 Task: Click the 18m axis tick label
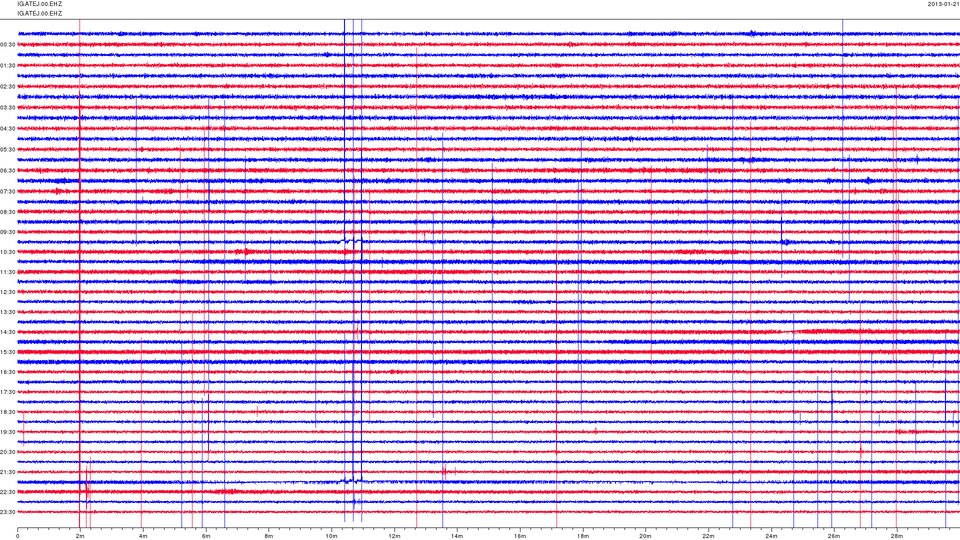tap(583, 536)
